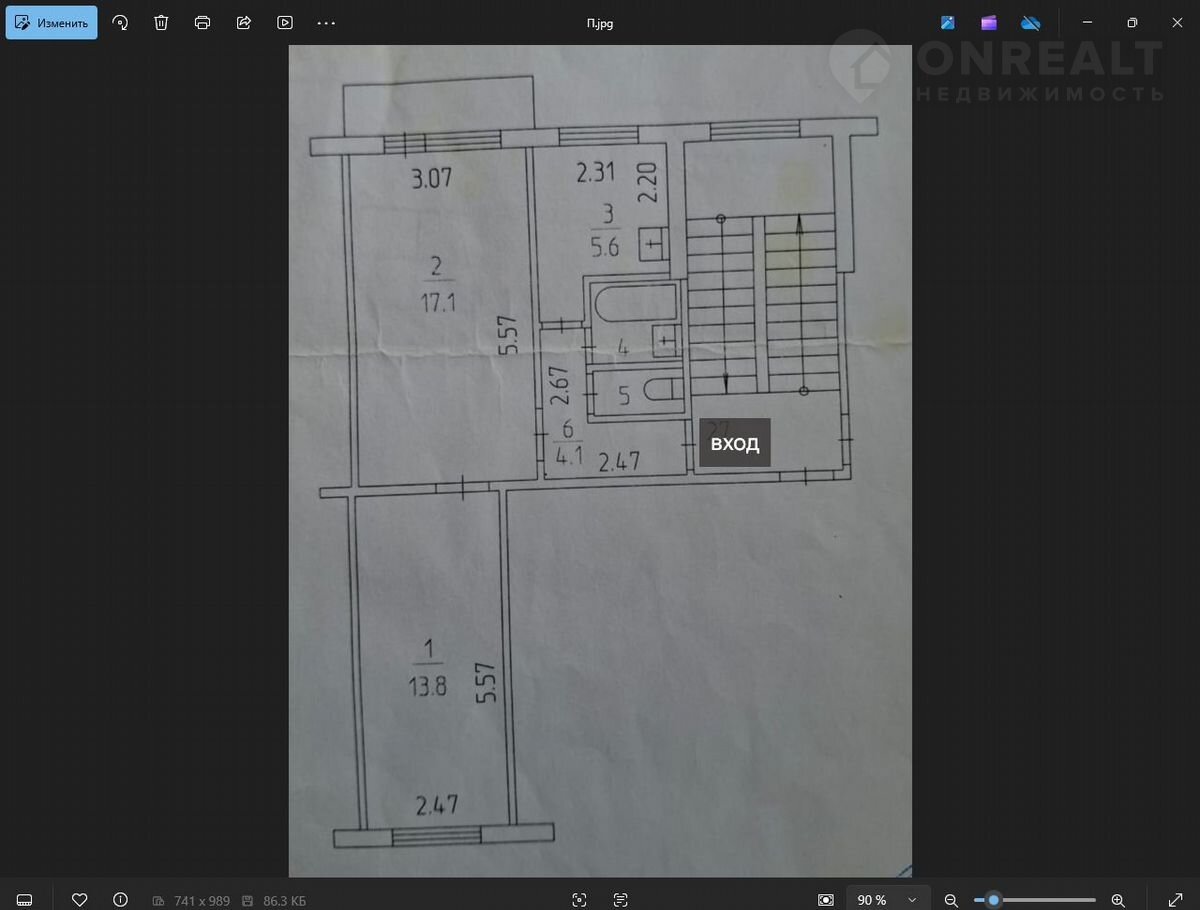Show file info with the info icon
This screenshot has width=1200, height=910.
pos(121,900)
